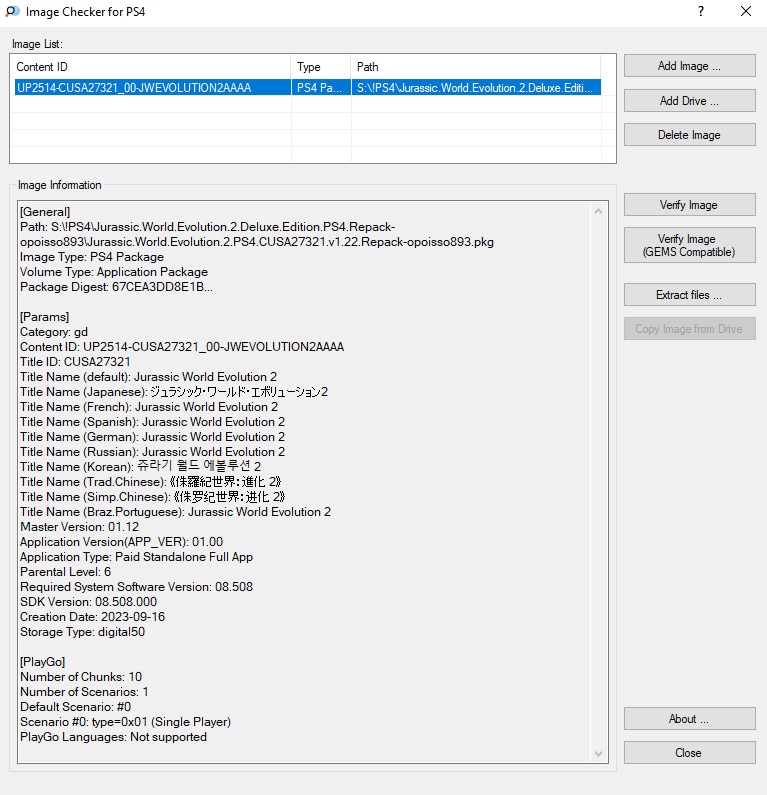Screen dimensions: 767x795
Task: Click the Title Name (Japanese) line
Action: 174,392
